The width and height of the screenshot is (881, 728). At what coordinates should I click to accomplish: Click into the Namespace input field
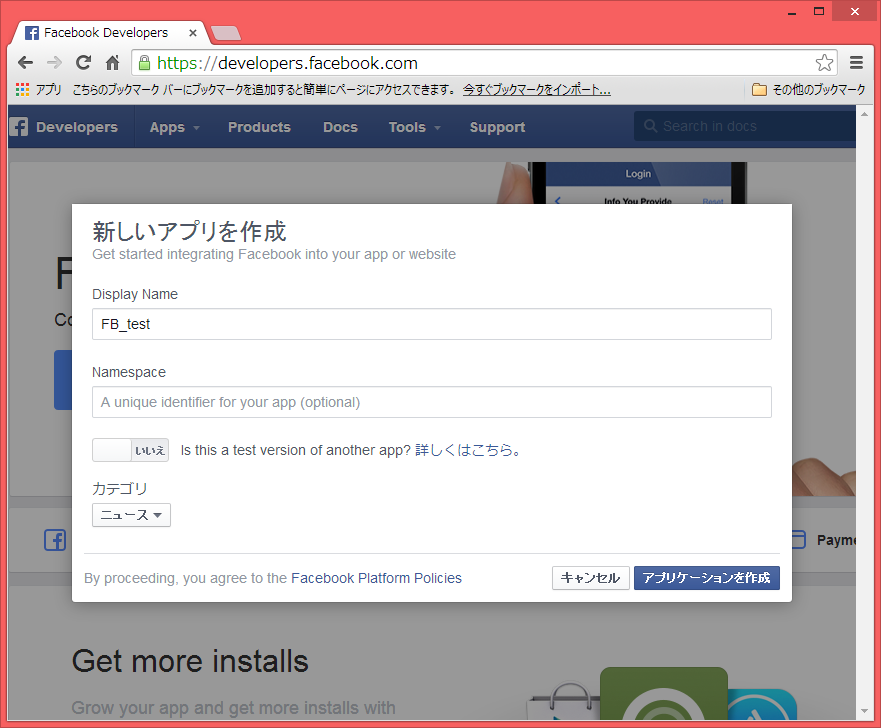(x=432, y=402)
